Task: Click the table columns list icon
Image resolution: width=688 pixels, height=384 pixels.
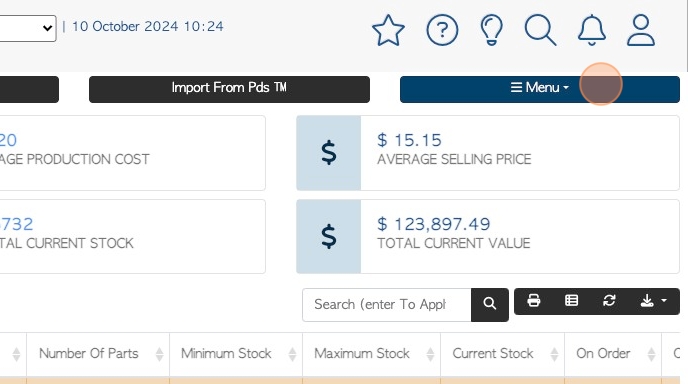Action: (571, 301)
